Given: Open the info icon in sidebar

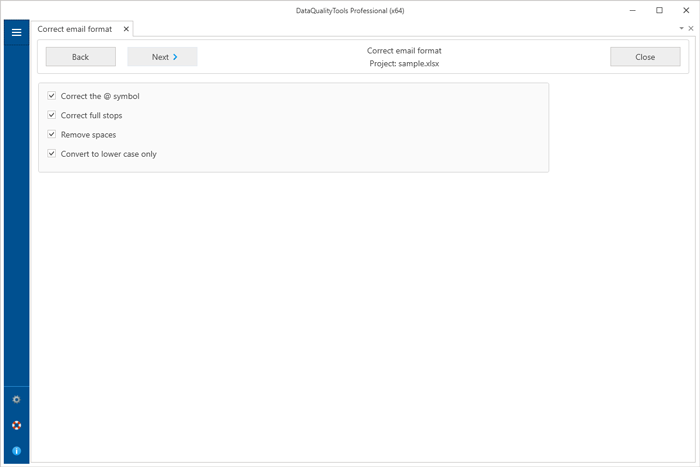Looking at the screenshot, I should tap(17, 451).
